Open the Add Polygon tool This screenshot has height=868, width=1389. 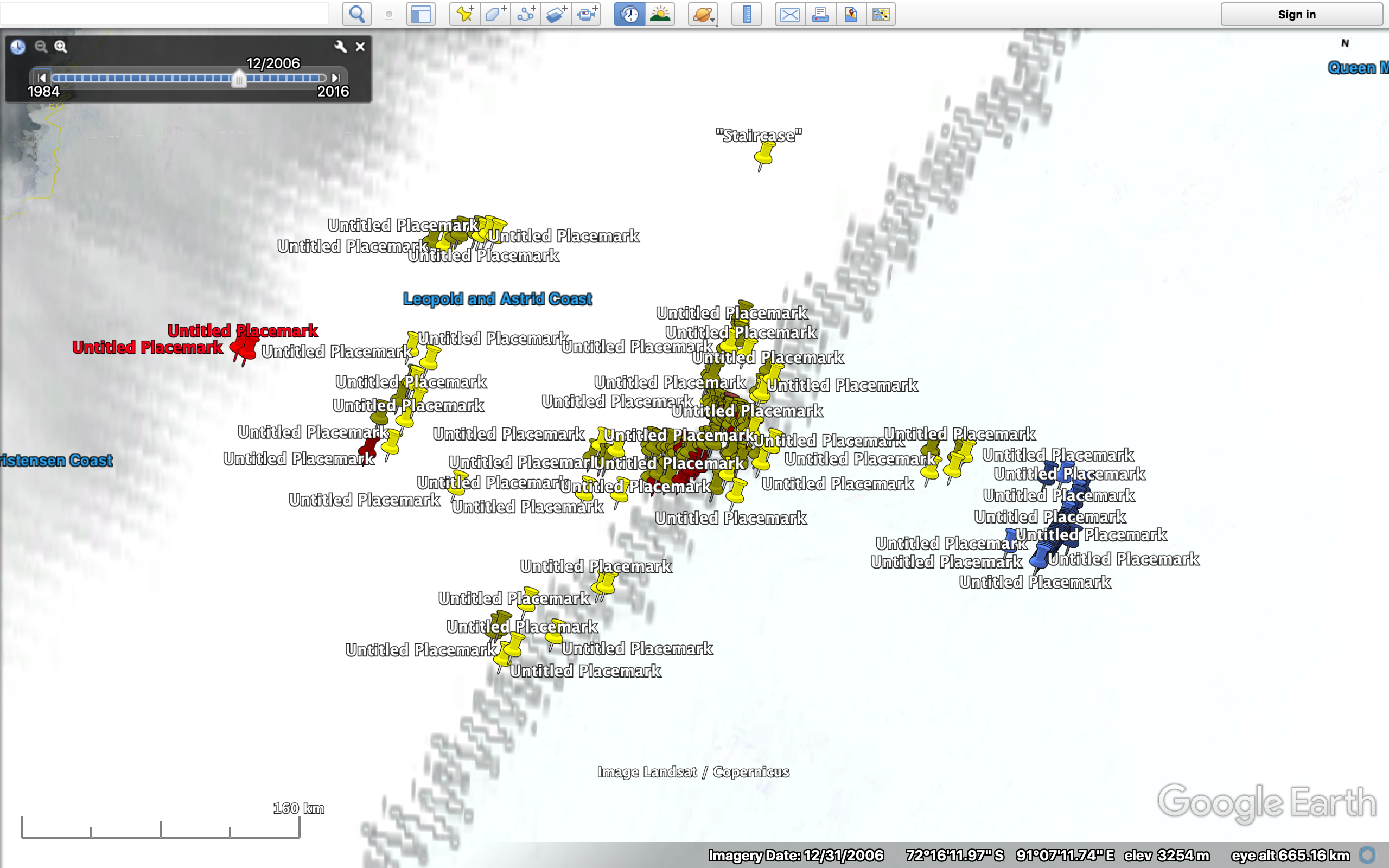495,14
